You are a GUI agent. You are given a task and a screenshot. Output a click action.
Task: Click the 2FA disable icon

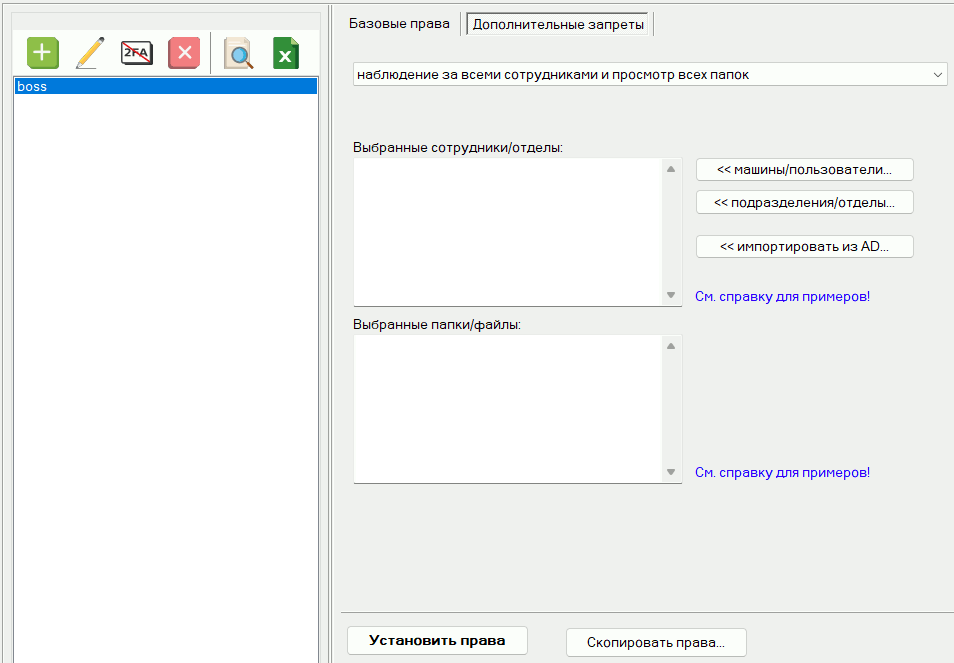coord(137,52)
